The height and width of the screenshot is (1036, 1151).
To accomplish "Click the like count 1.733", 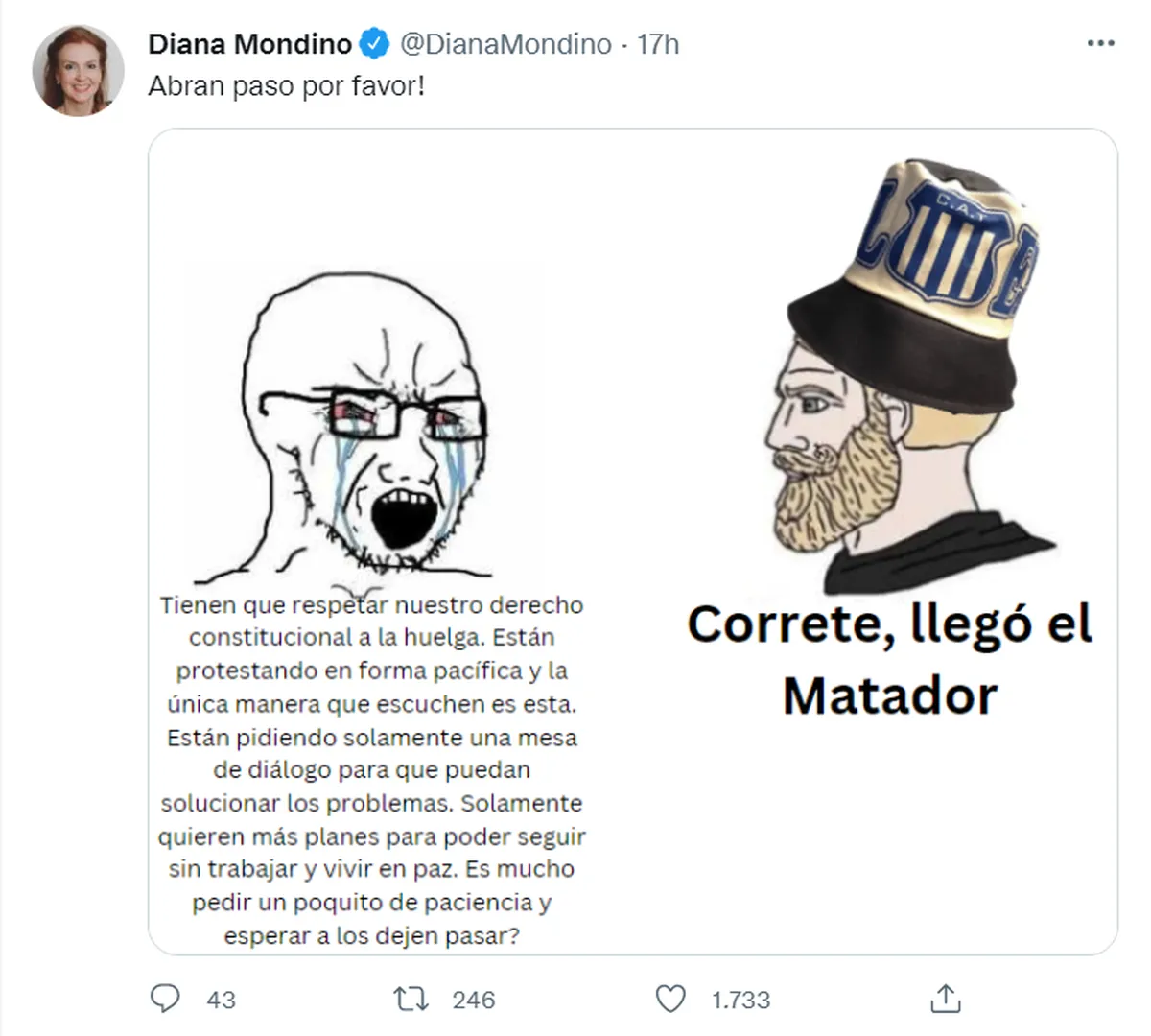I will (x=740, y=1000).
